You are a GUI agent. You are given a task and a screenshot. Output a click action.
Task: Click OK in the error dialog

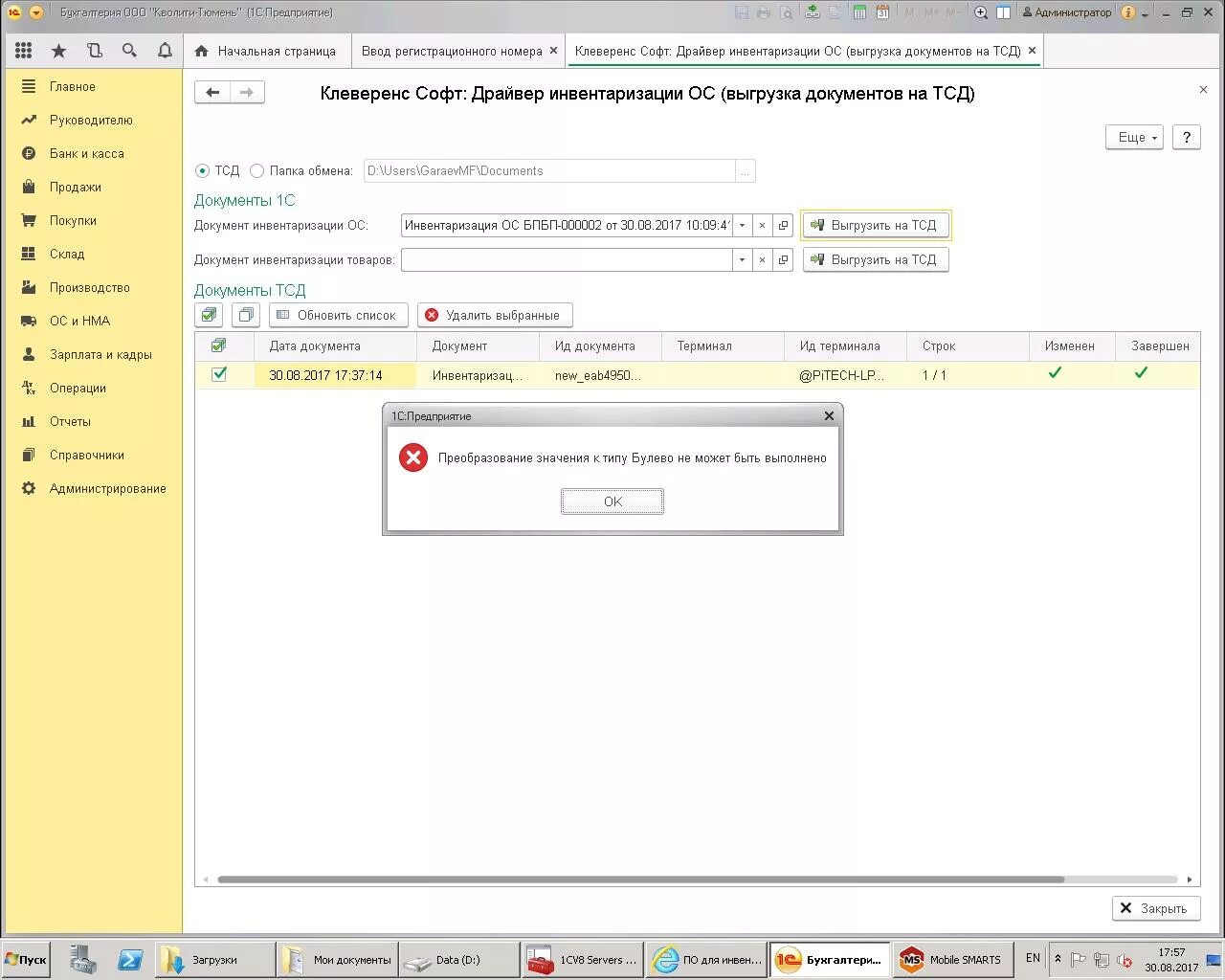pos(612,501)
